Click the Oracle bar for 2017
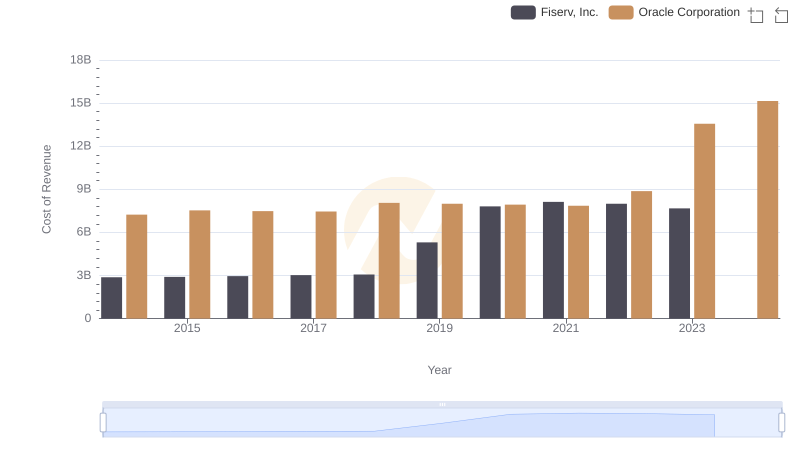 tap(326, 265)
